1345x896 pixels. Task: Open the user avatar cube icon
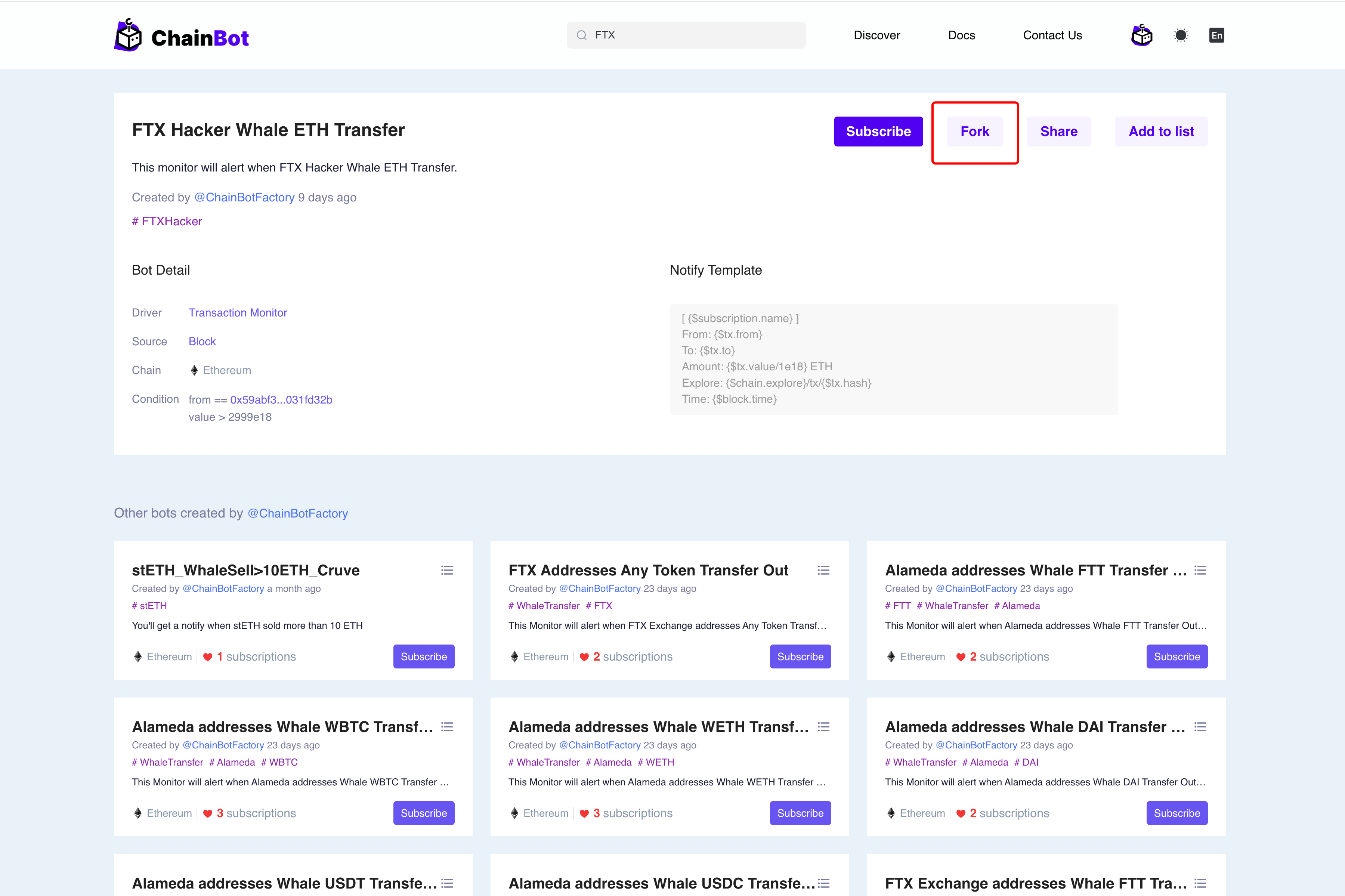point(1142,35)
